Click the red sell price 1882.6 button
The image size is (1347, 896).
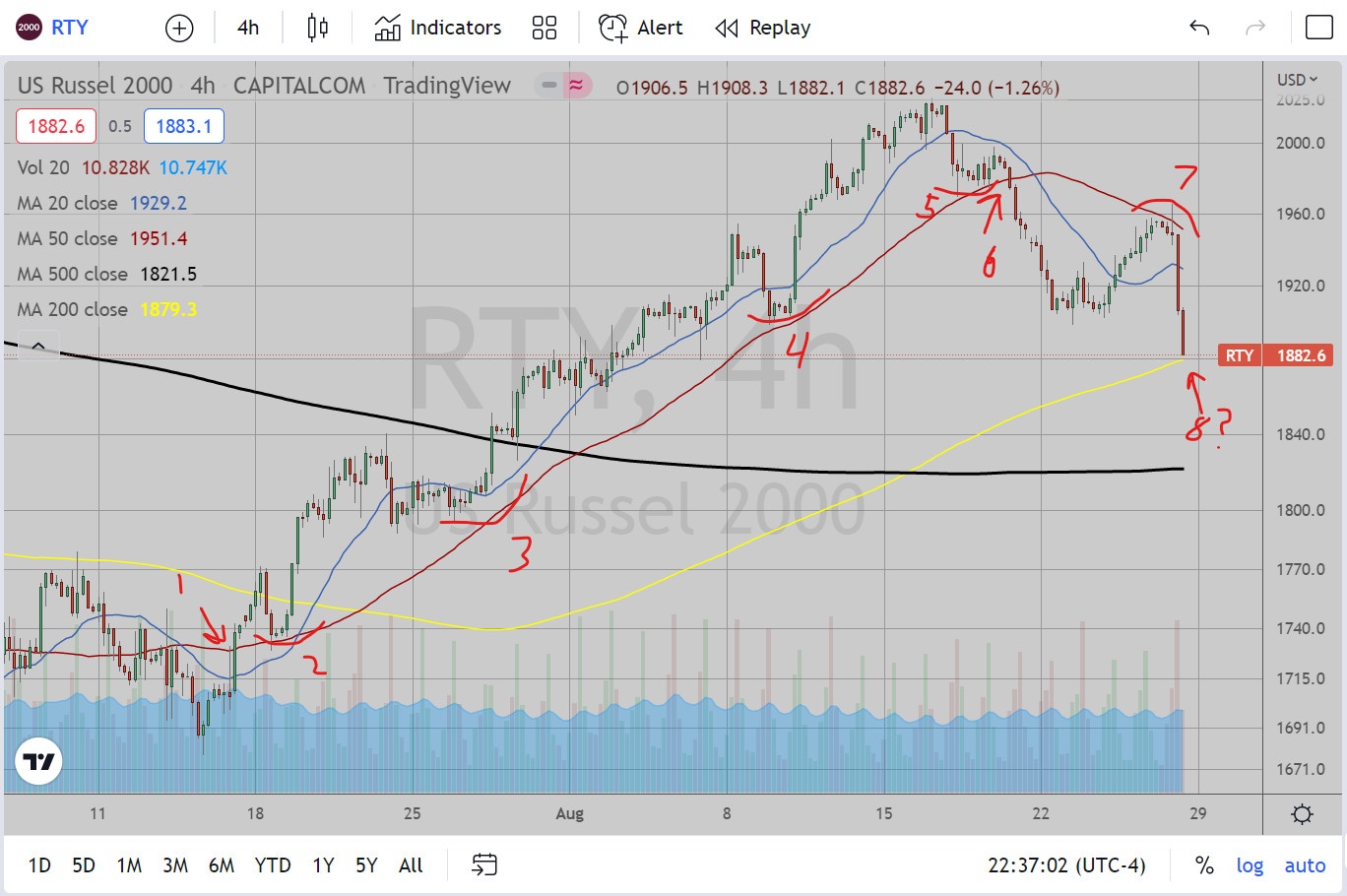tap(56, 126)
